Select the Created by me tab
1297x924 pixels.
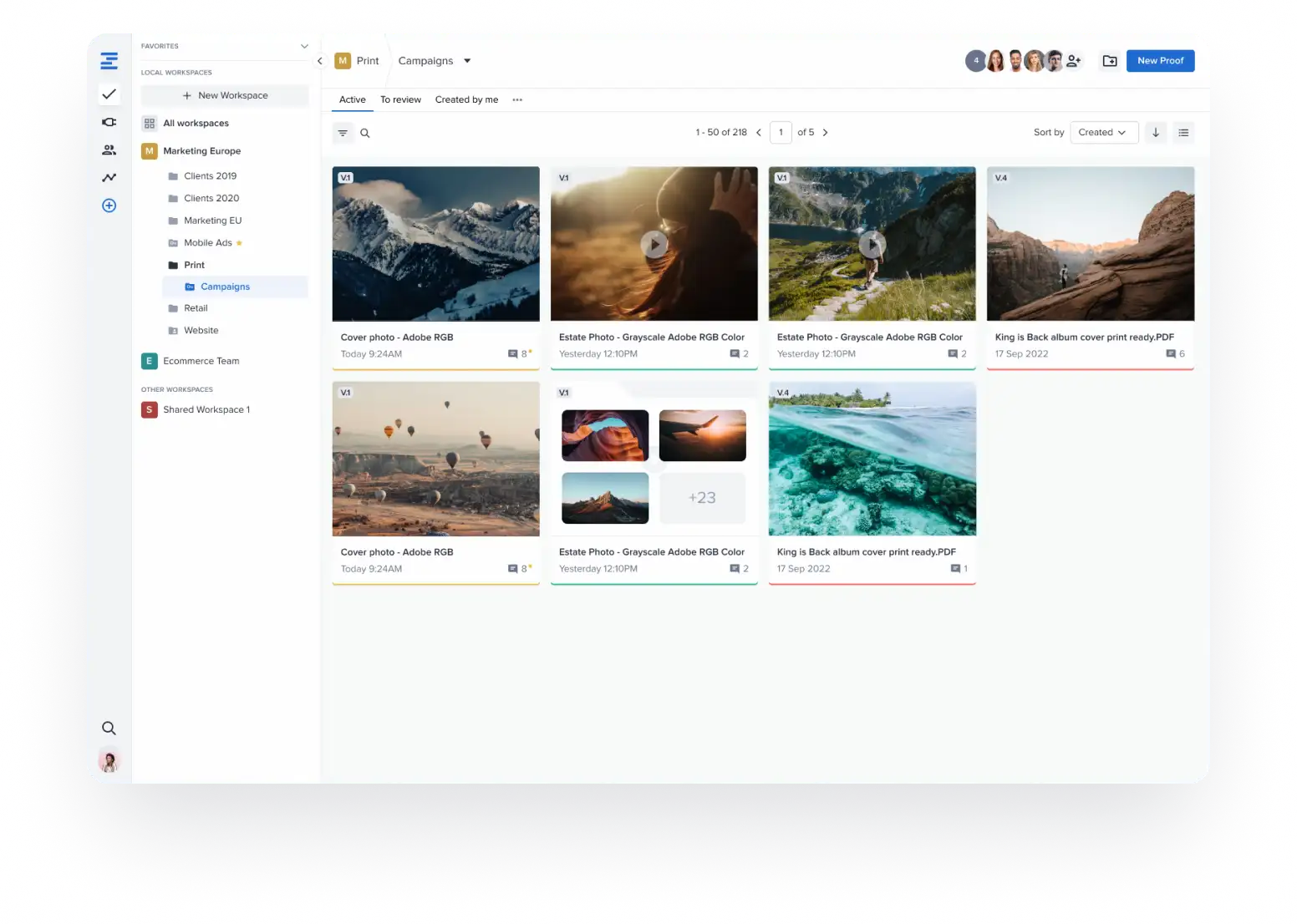pyautogui.click(x=466, y=99)
